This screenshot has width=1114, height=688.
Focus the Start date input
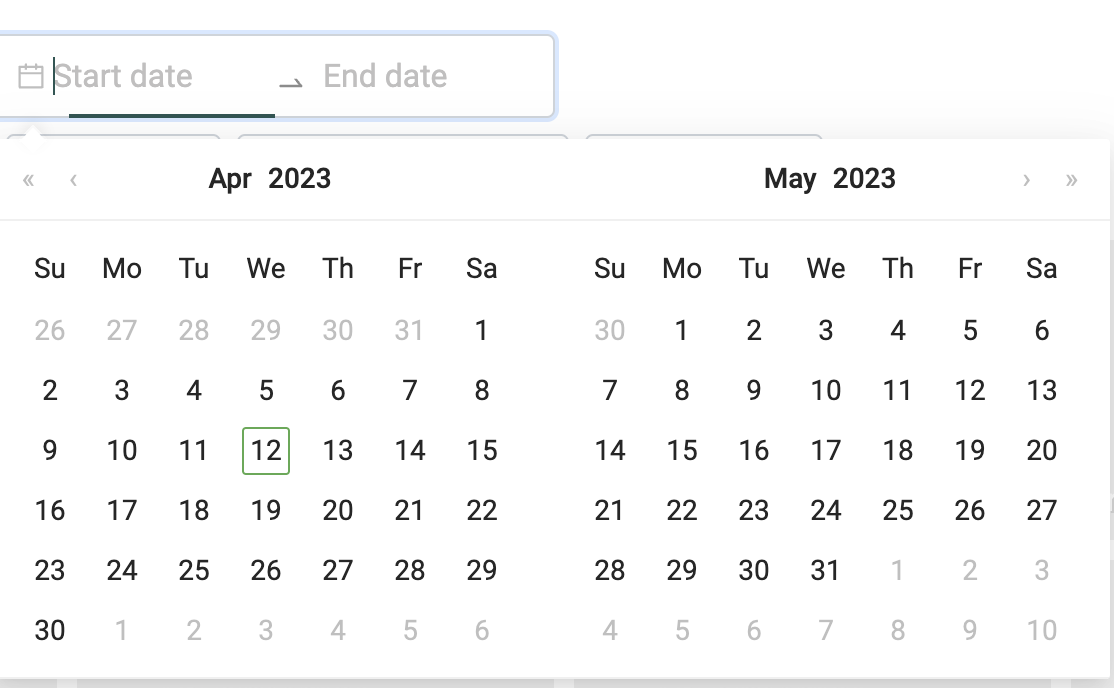click(x=162, y=76)
